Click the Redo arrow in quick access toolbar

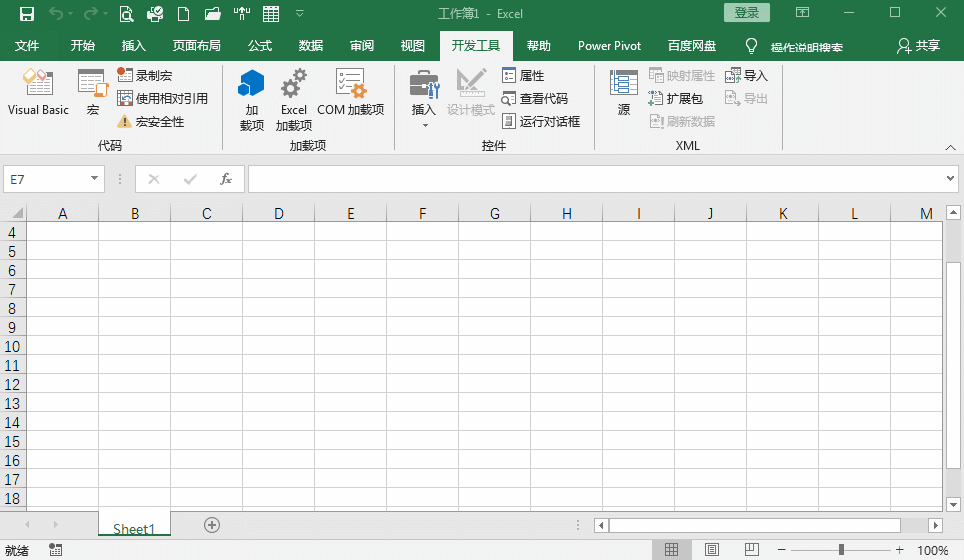pyautogui.click(x=90, y=14)
